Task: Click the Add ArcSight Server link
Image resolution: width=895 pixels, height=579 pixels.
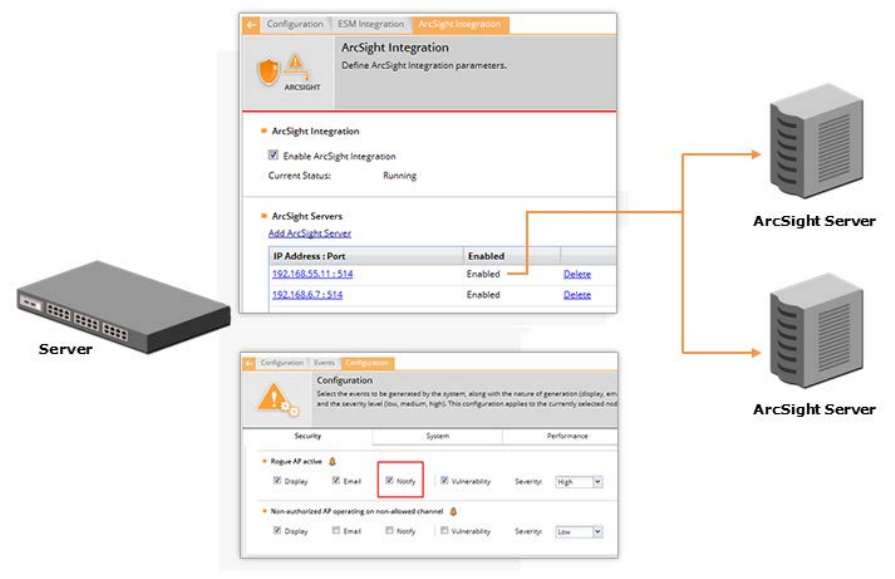Action: pos(309,233)
